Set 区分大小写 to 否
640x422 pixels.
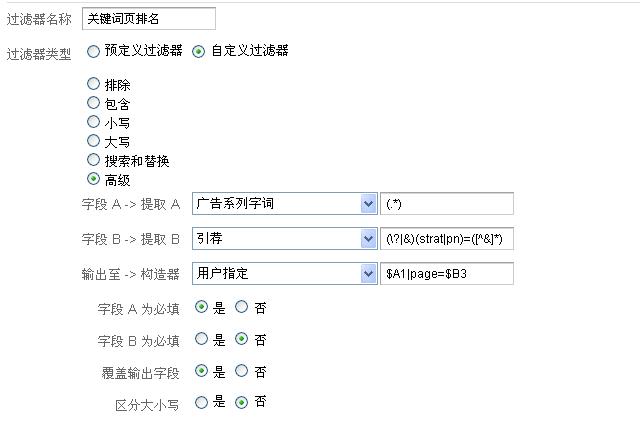click(241, 403)
